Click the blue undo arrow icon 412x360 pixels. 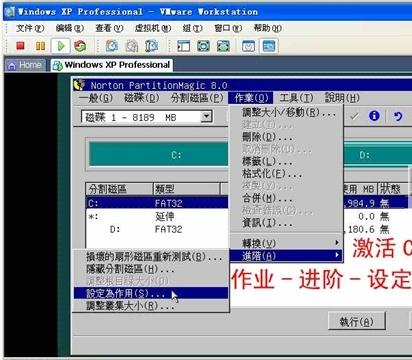point(398,116)
